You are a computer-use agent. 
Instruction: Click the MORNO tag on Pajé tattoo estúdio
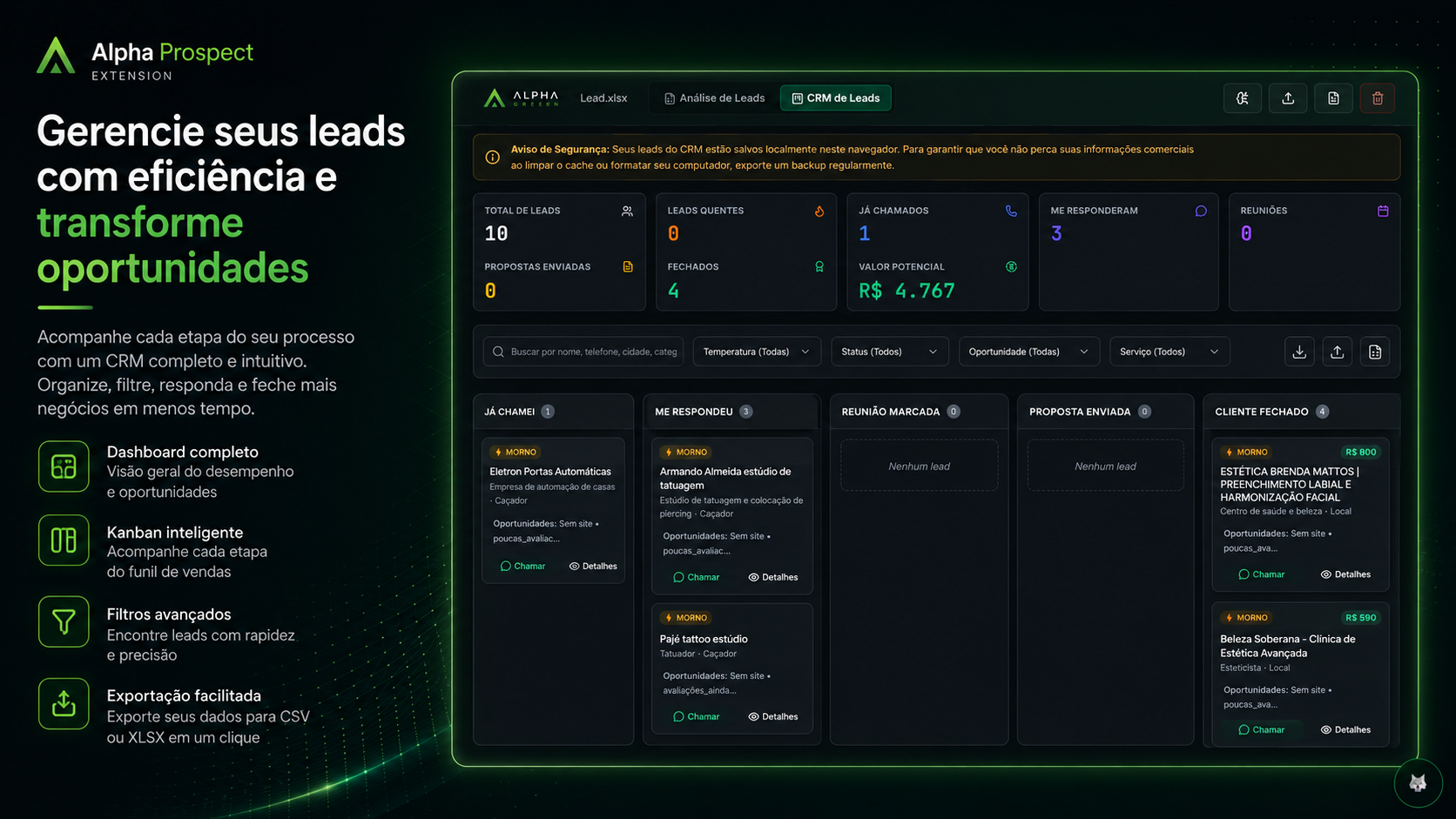[x=686, y=617]
